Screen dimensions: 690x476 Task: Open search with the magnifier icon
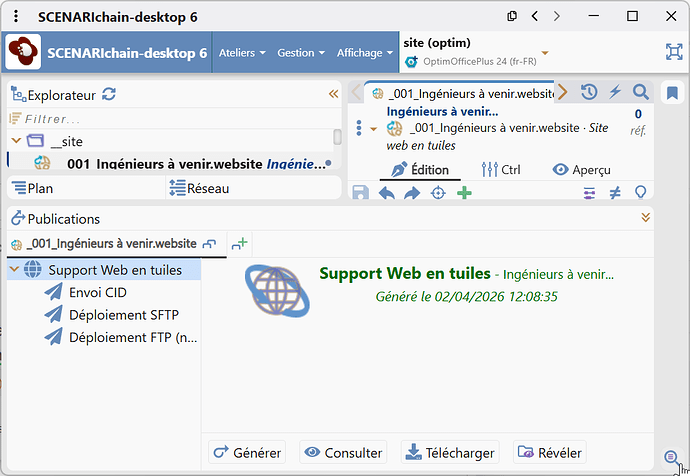641,92
